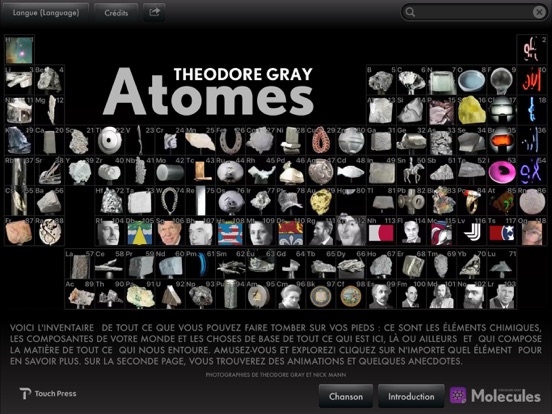Select the Tennessine flag tile 117
552x414 pixels.
tap(502, 231)
